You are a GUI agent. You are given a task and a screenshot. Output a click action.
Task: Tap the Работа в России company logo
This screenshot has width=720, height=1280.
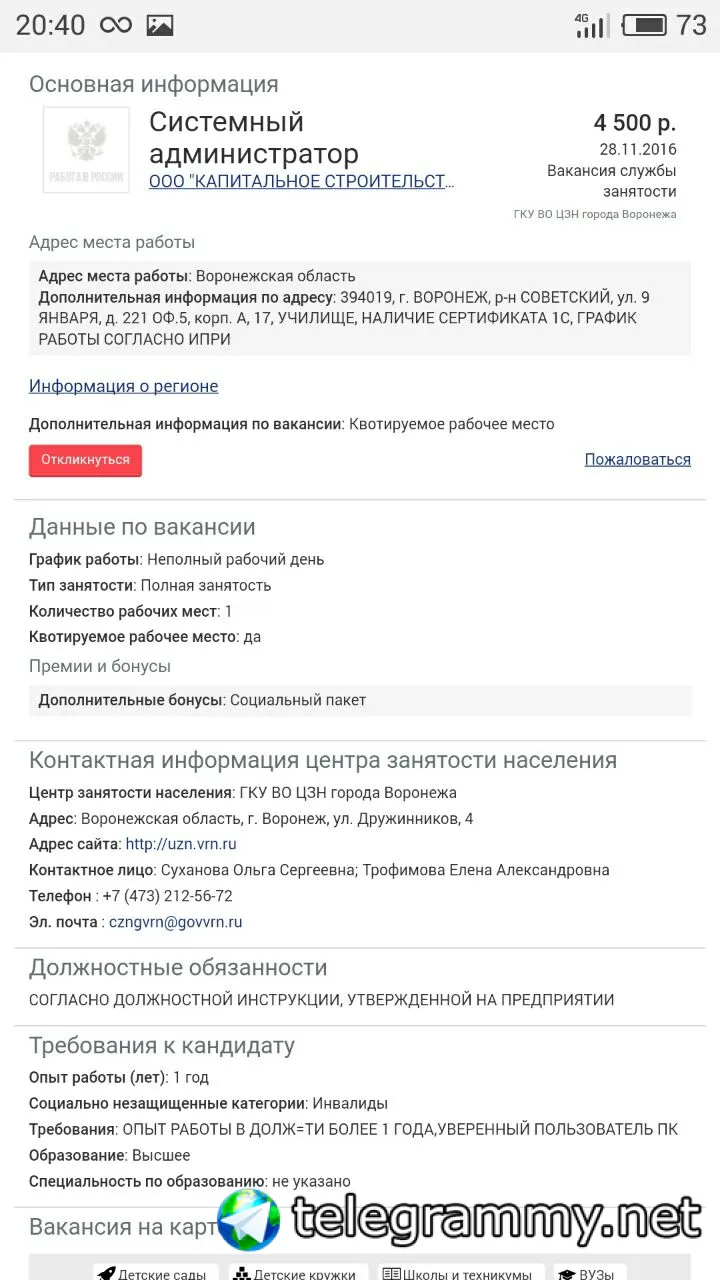pyautogui.click(x=86, y=150)
